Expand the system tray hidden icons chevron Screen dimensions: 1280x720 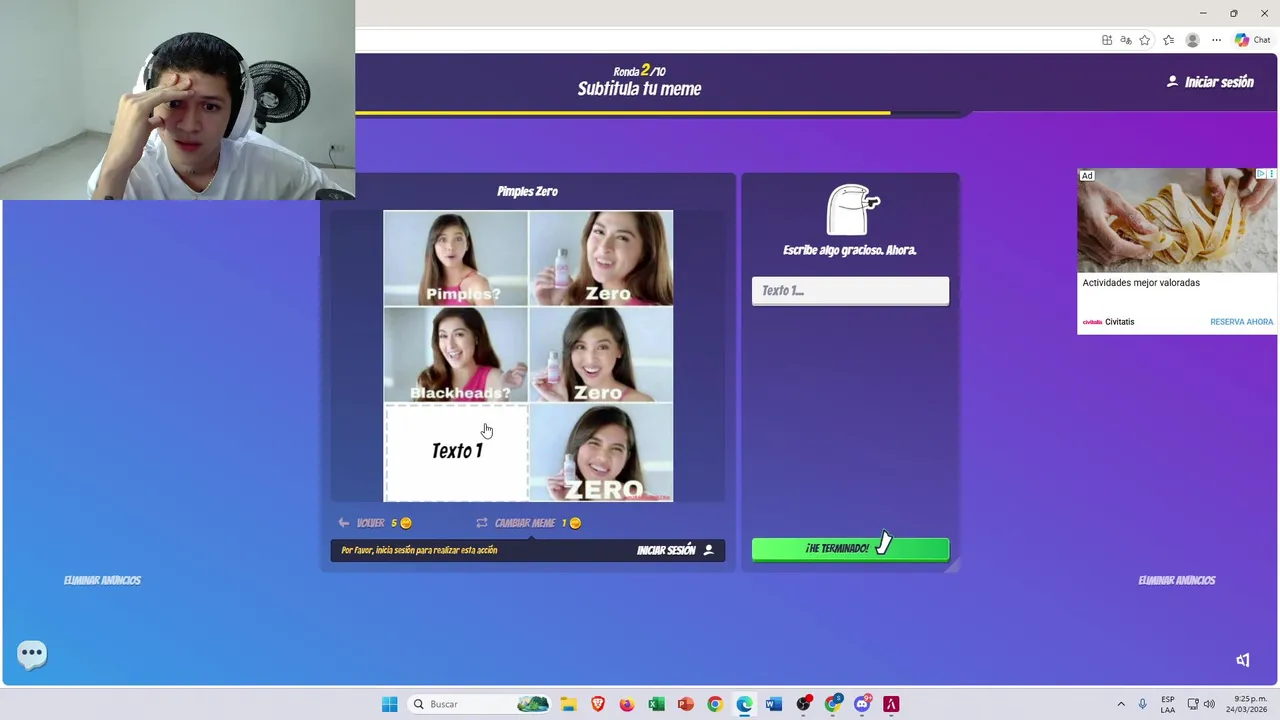point(1121,704)
